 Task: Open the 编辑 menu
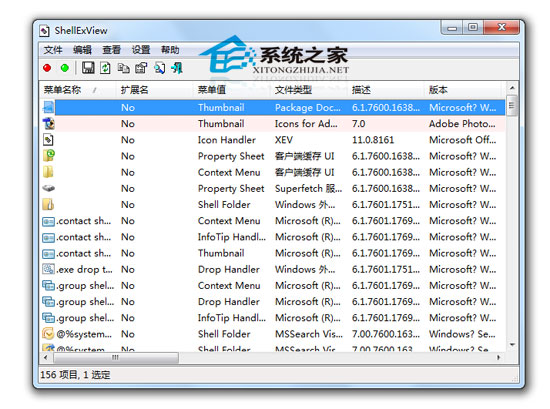(82, 50)
